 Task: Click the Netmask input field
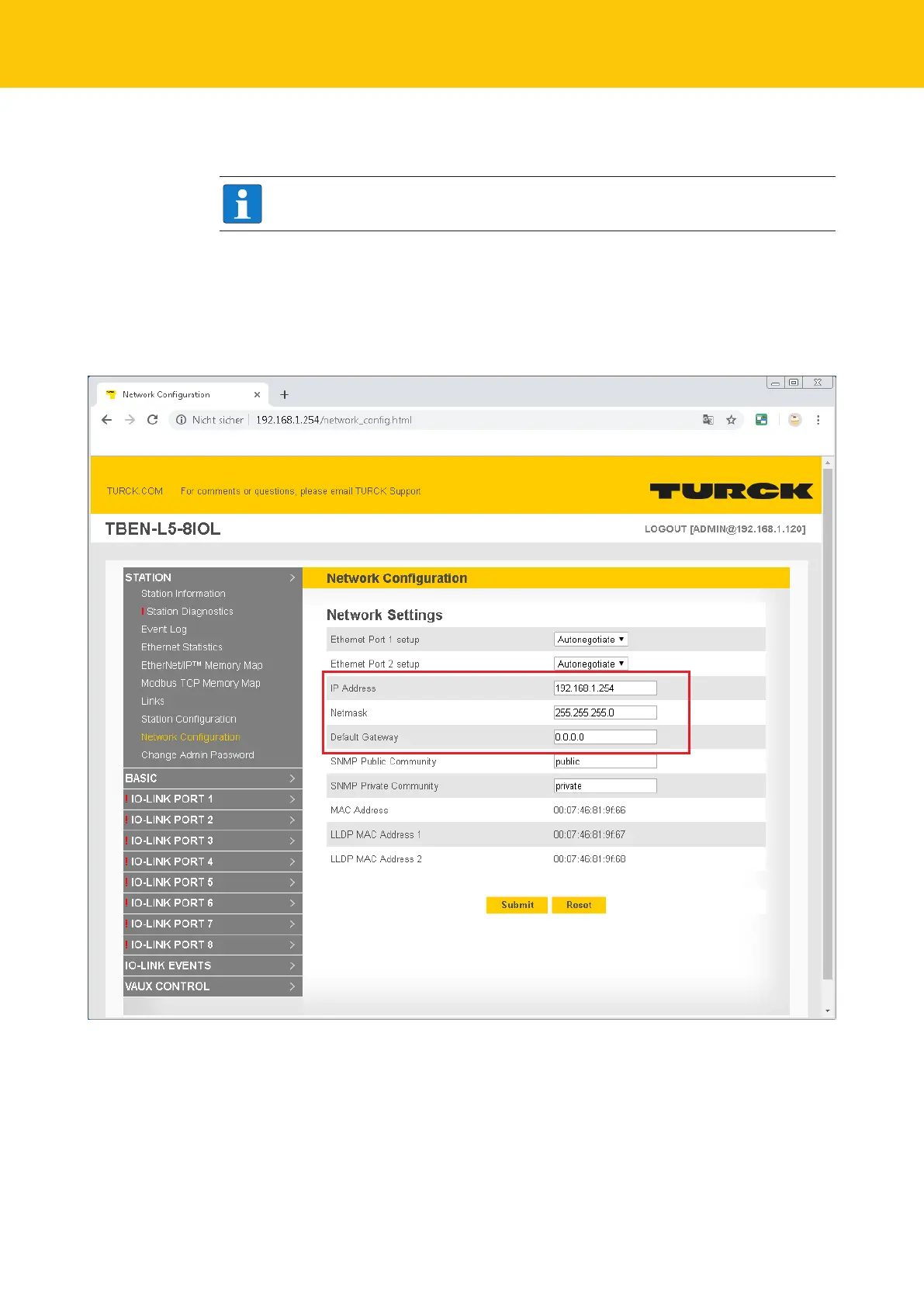click(x=605, y=712)
